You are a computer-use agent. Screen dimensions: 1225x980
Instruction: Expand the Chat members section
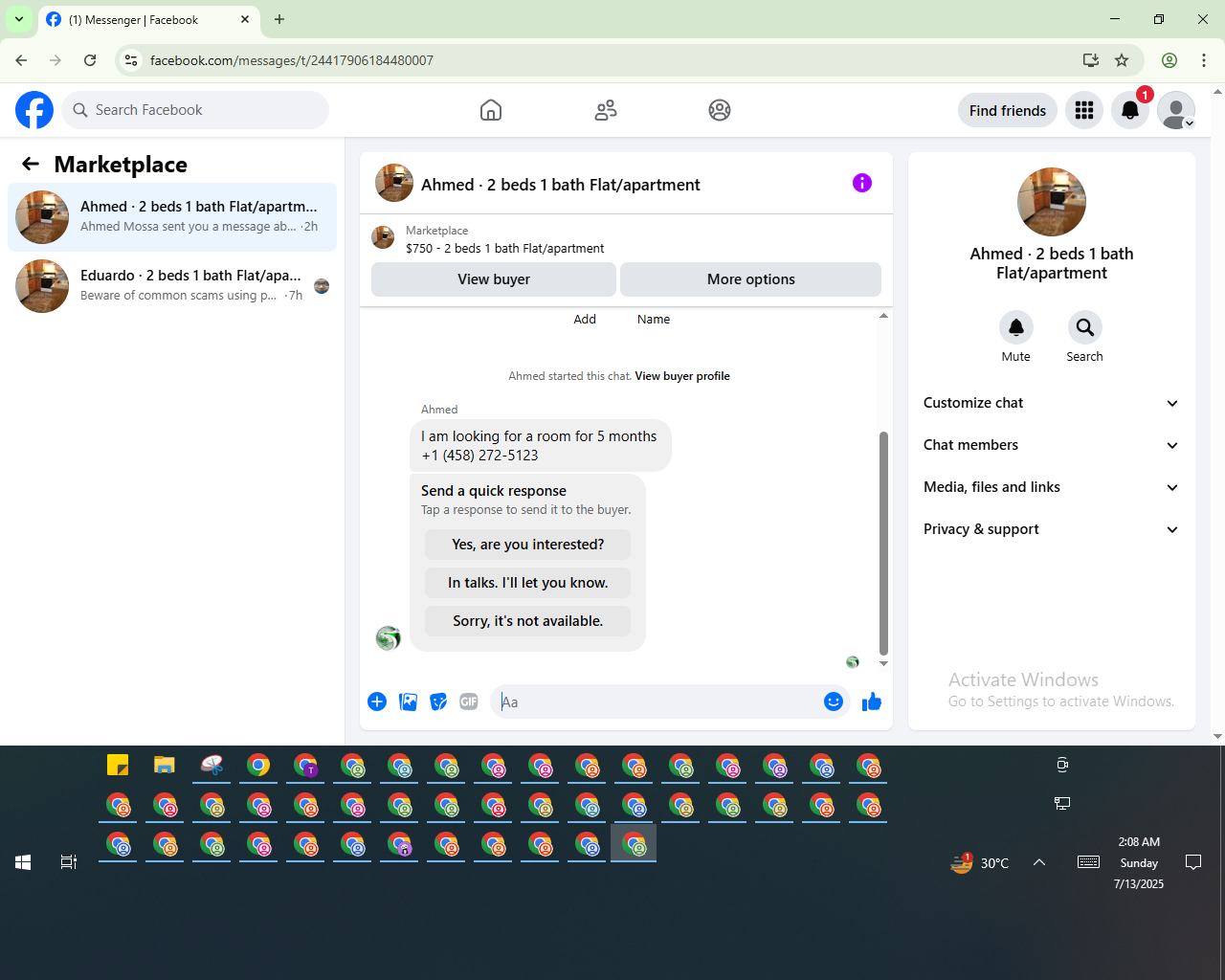tap(1052, 445)
